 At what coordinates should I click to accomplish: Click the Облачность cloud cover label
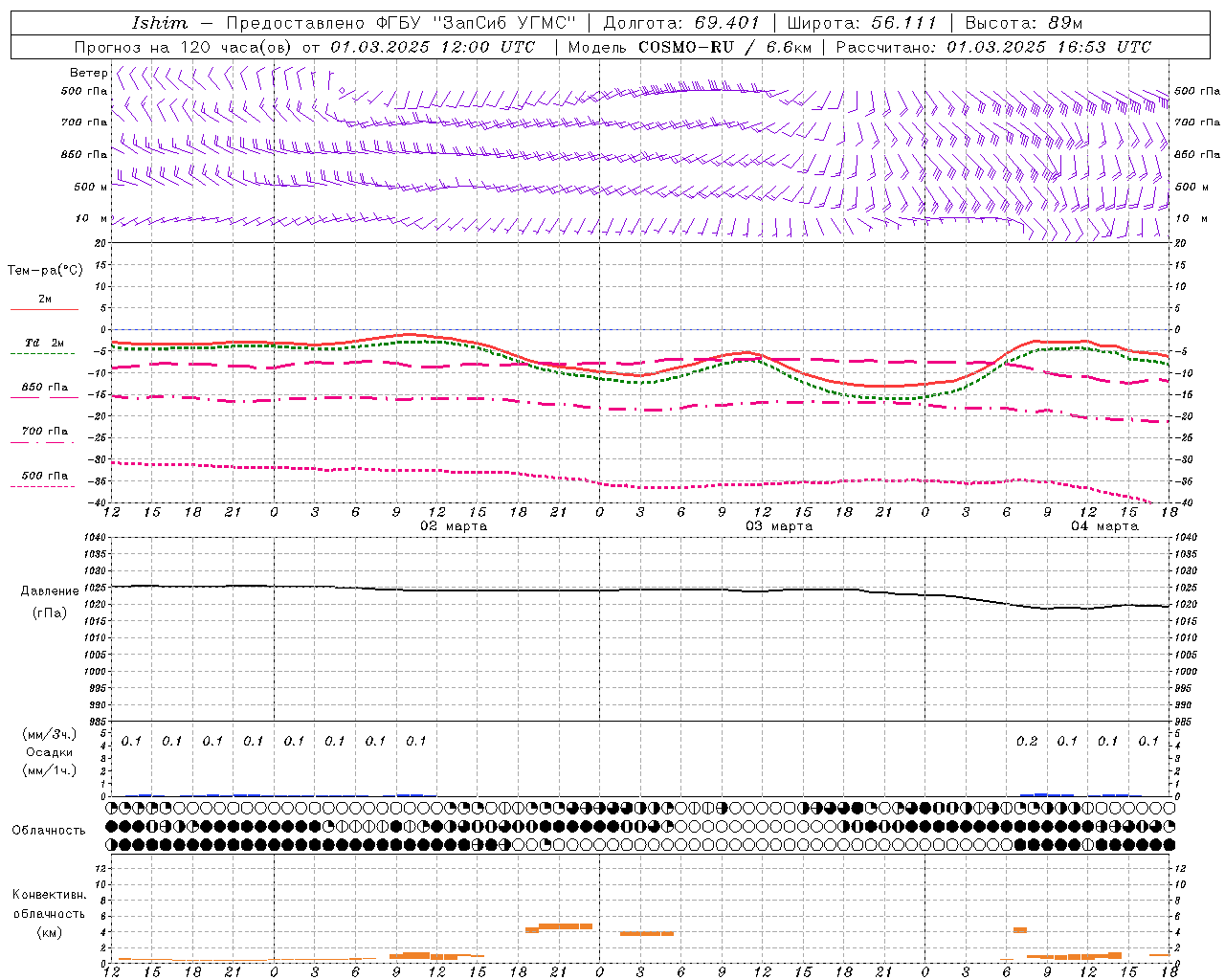[x=49, y=831]
